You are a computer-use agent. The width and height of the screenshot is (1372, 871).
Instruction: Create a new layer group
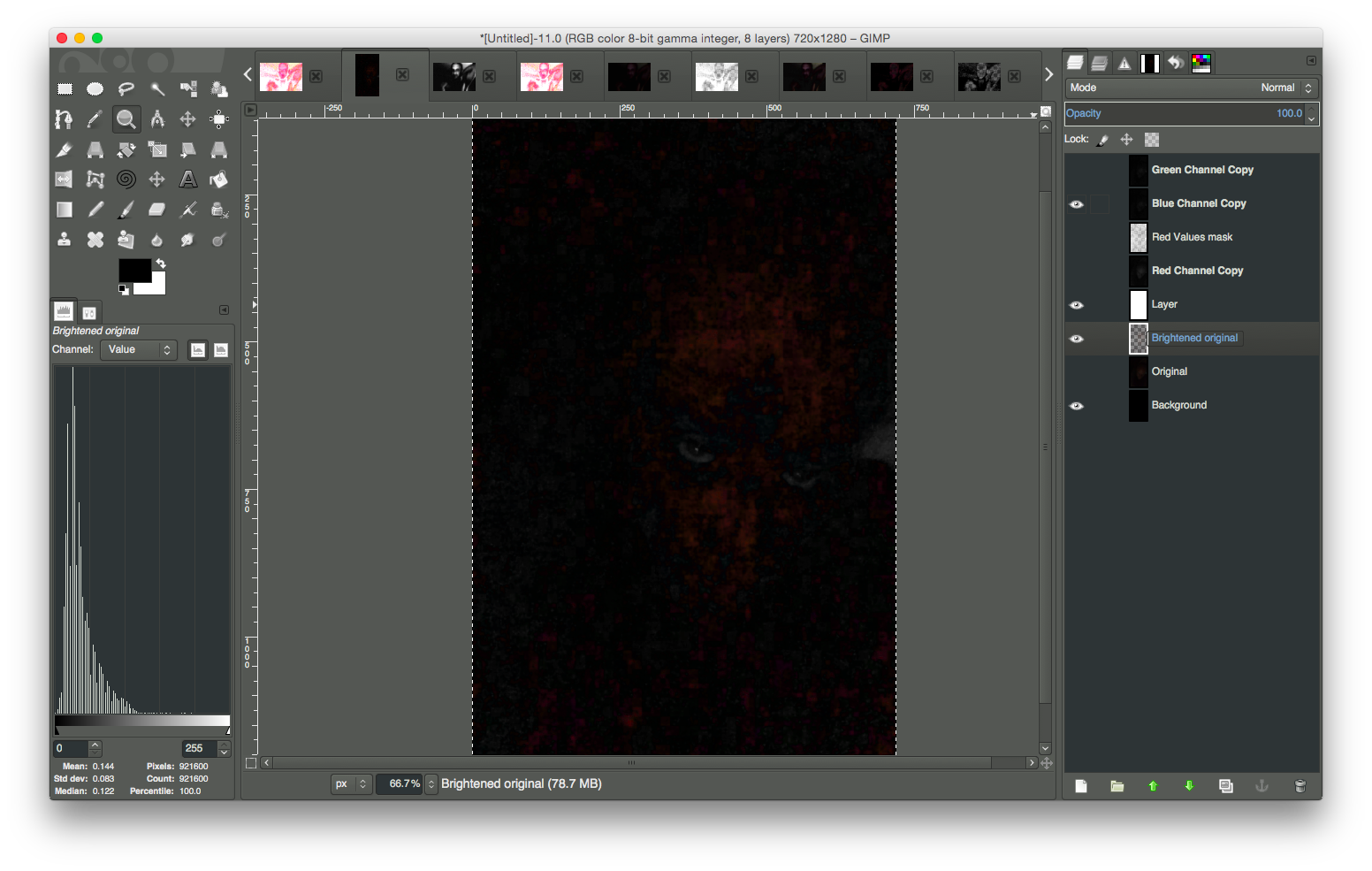1117,786
